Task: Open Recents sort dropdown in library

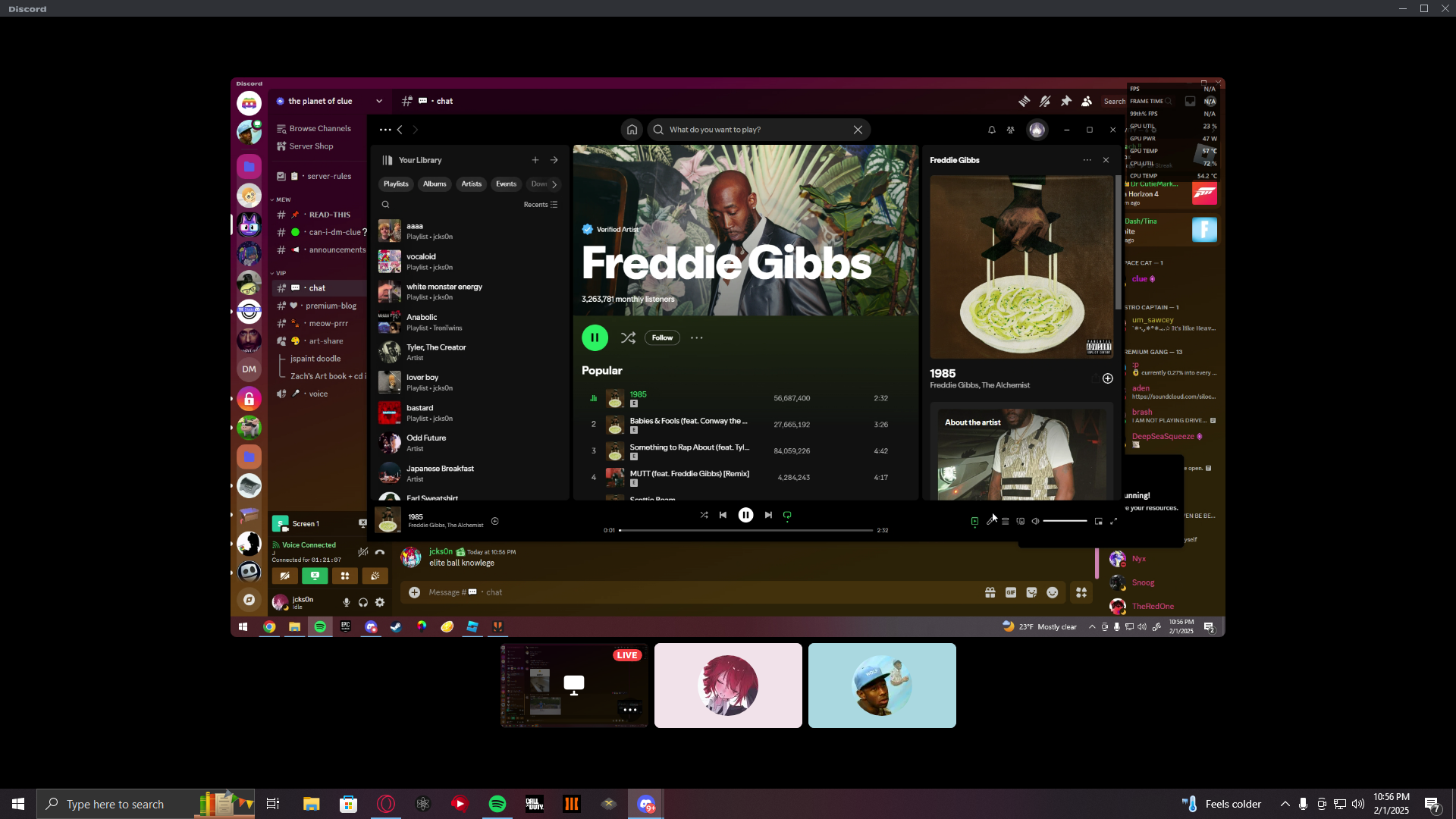Action: [x=540, y=205]
